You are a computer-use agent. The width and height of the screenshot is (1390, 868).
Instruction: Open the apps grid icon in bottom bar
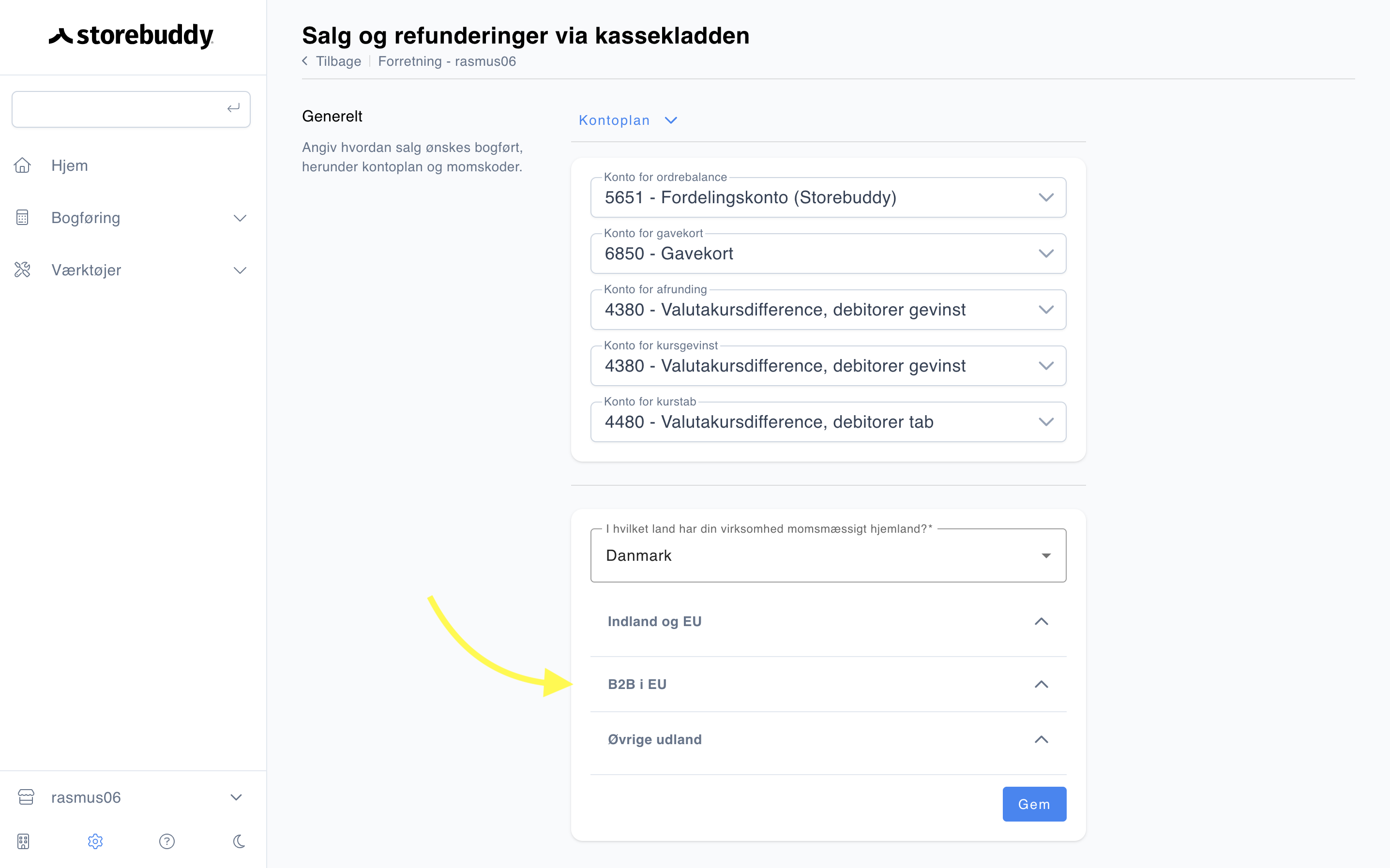(x=24, y=841)
